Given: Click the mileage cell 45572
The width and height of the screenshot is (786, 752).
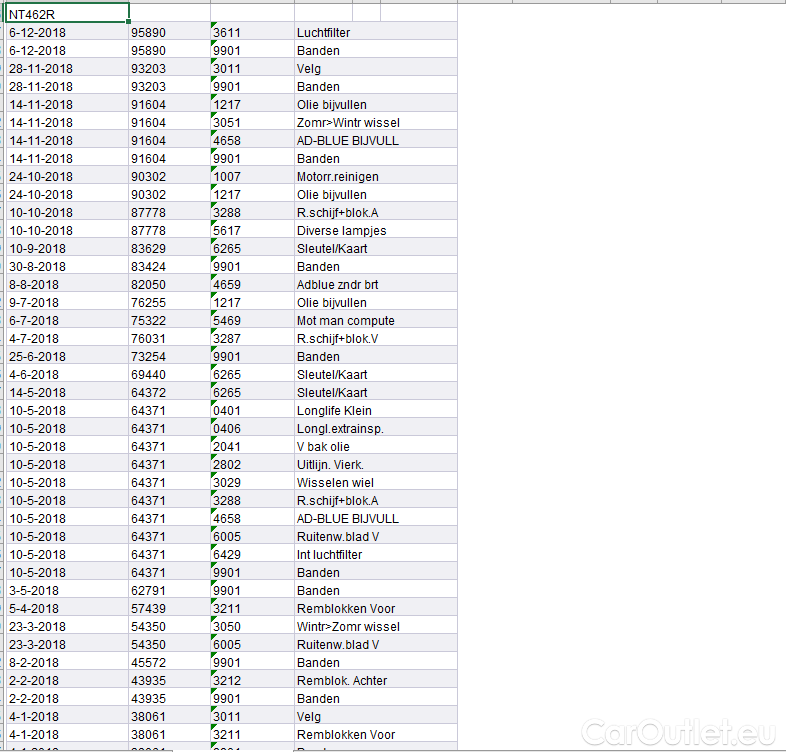Looking at the screenshot, I should (148, 662).
